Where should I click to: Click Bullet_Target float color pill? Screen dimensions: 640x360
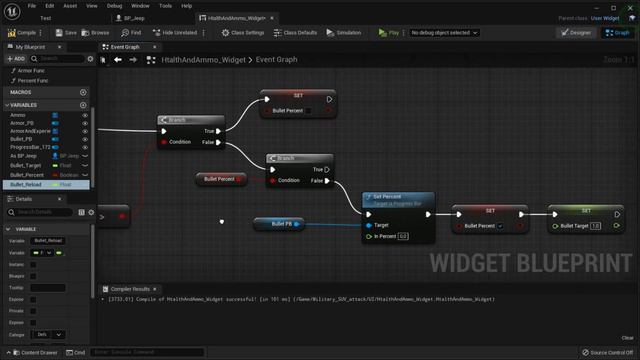coord(55,166)
